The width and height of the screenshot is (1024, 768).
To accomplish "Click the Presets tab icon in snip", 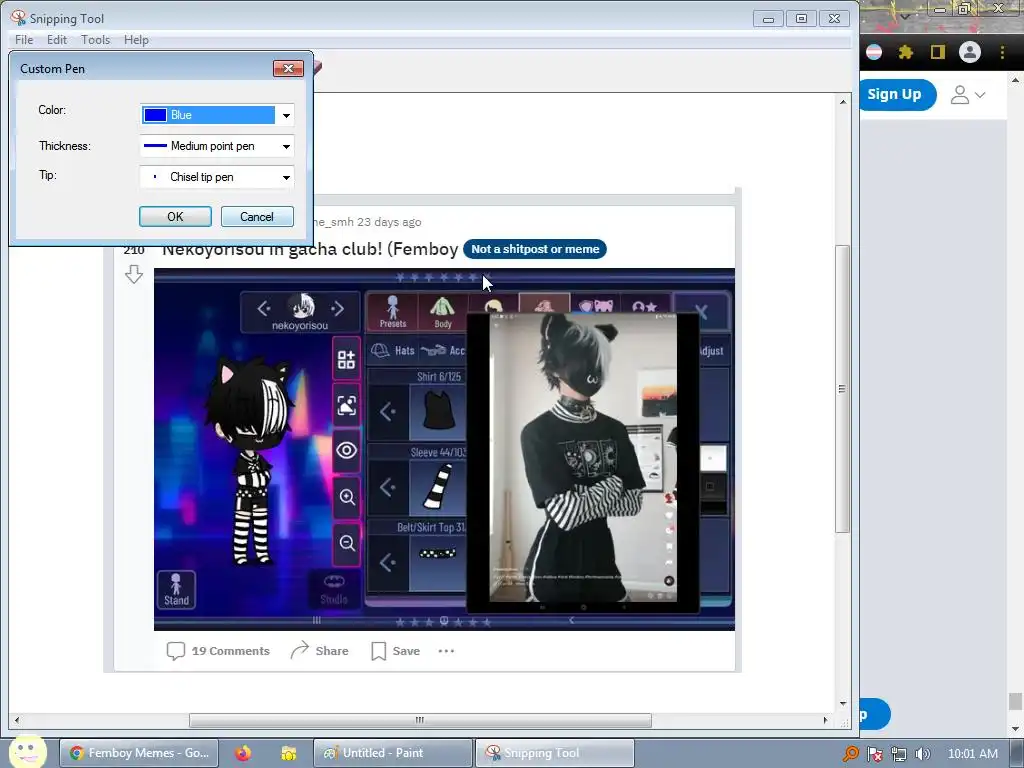I will tap(392, 312).
